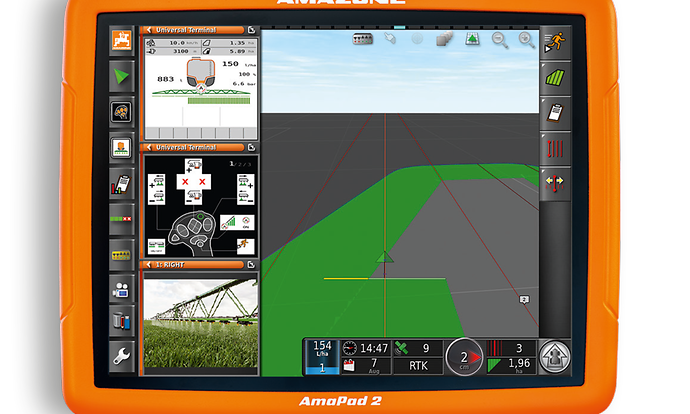Image resolution: width=690 pixels, height=414 pixels.
Task: Tap the green play arrow in left sidebar
Action: pos(123,76)
